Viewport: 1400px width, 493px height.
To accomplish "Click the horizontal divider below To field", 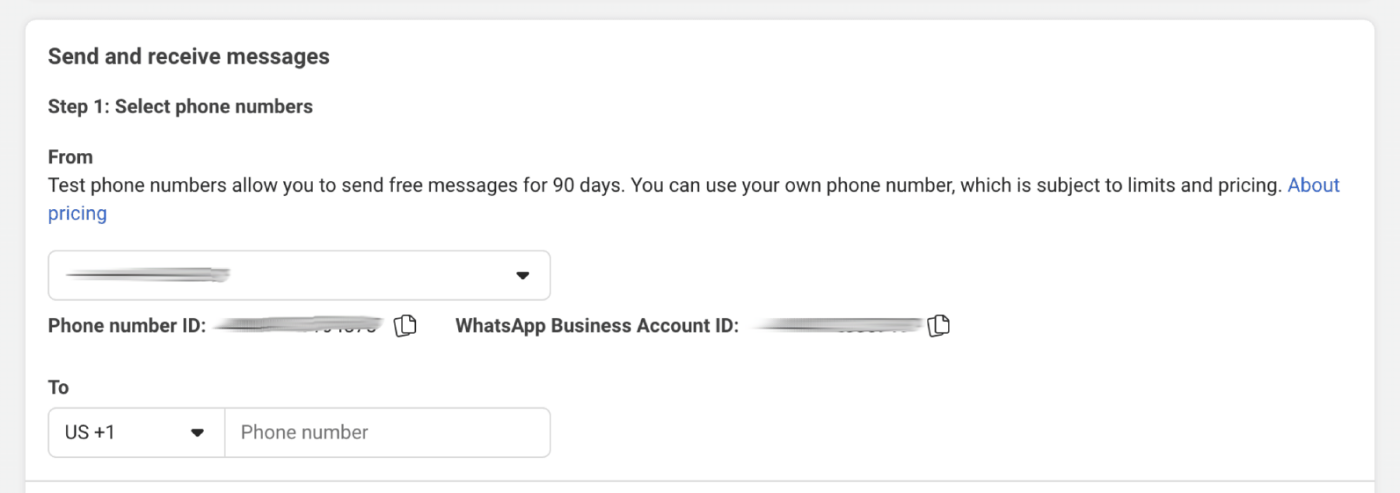I will point(700,481).
